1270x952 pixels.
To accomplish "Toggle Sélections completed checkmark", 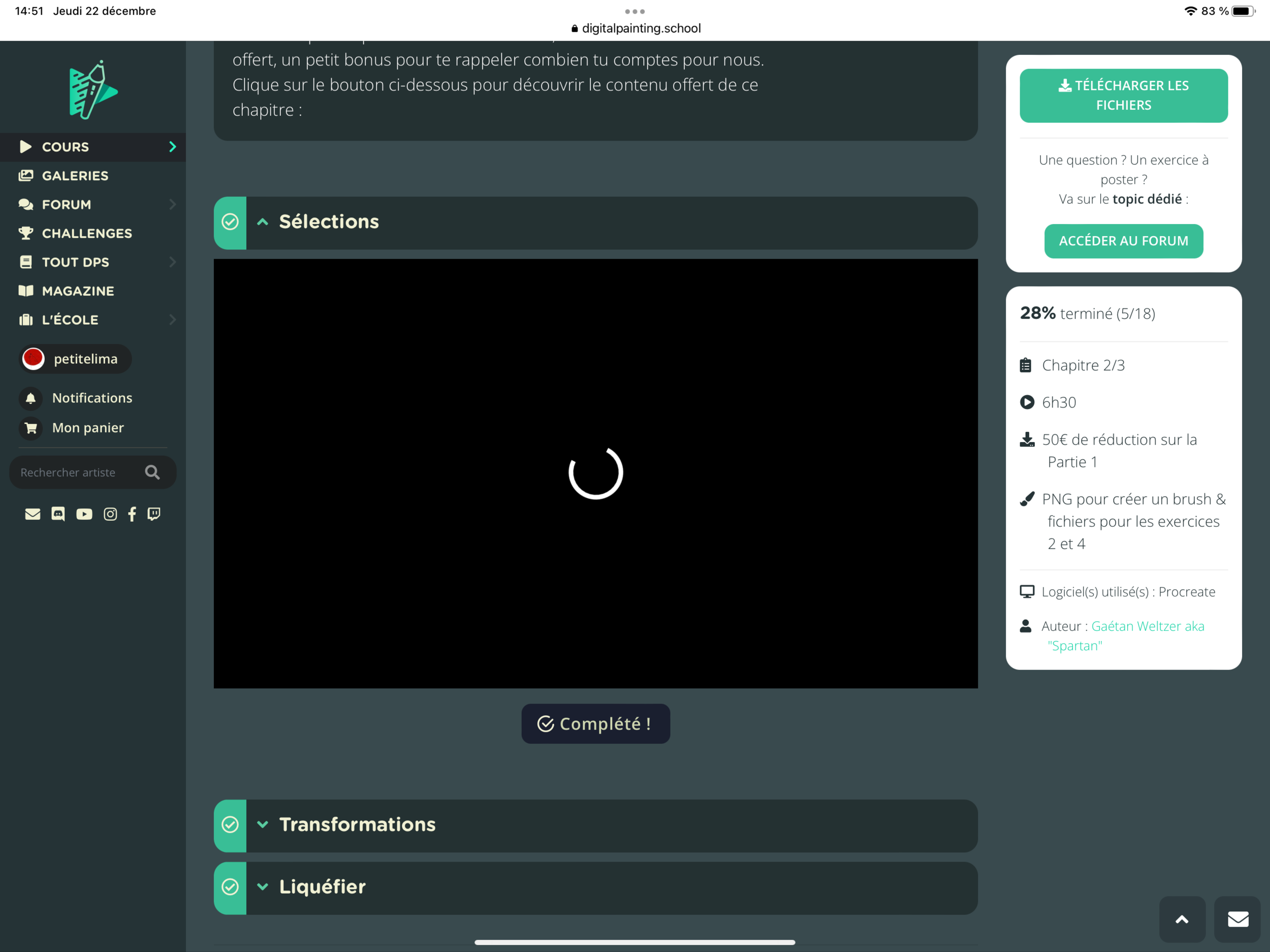I will tap(230, 222).
